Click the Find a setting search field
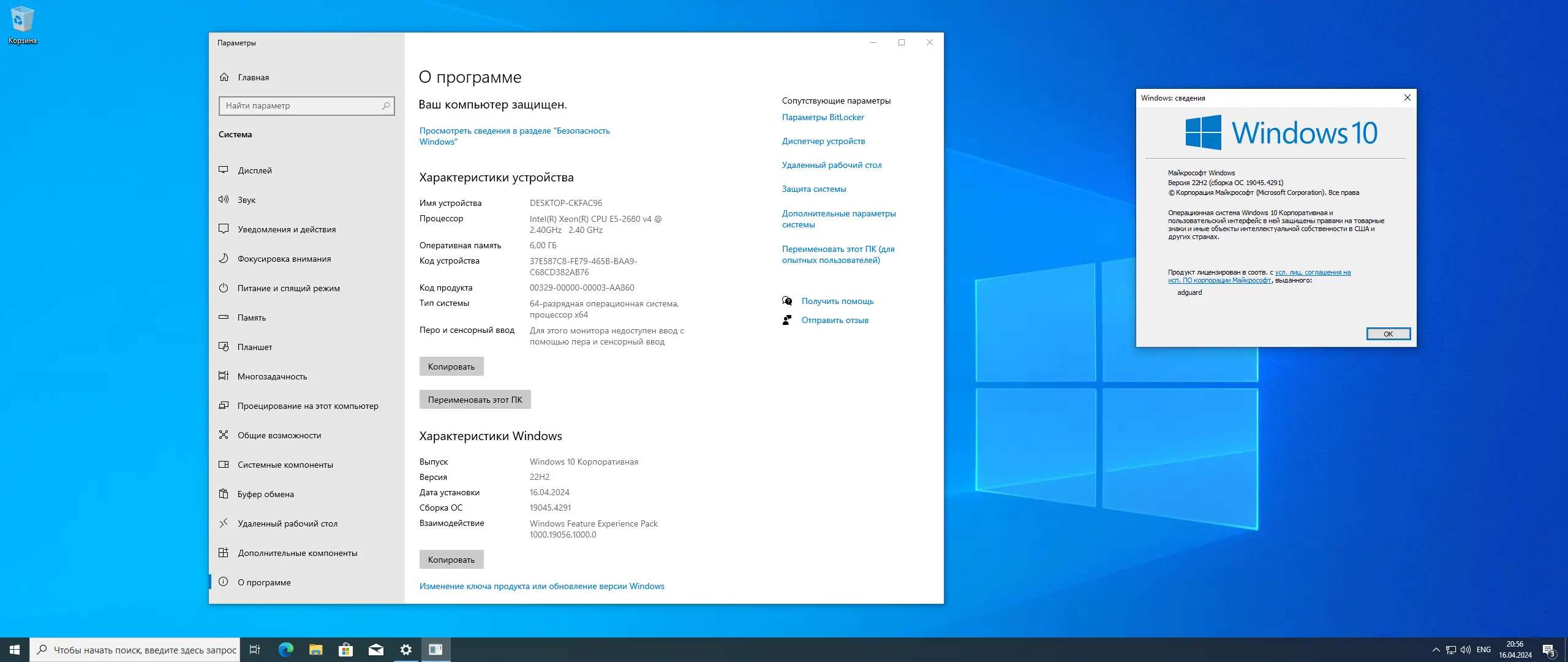This screenshot has width=1568, height=662. [x=300, y=106]
